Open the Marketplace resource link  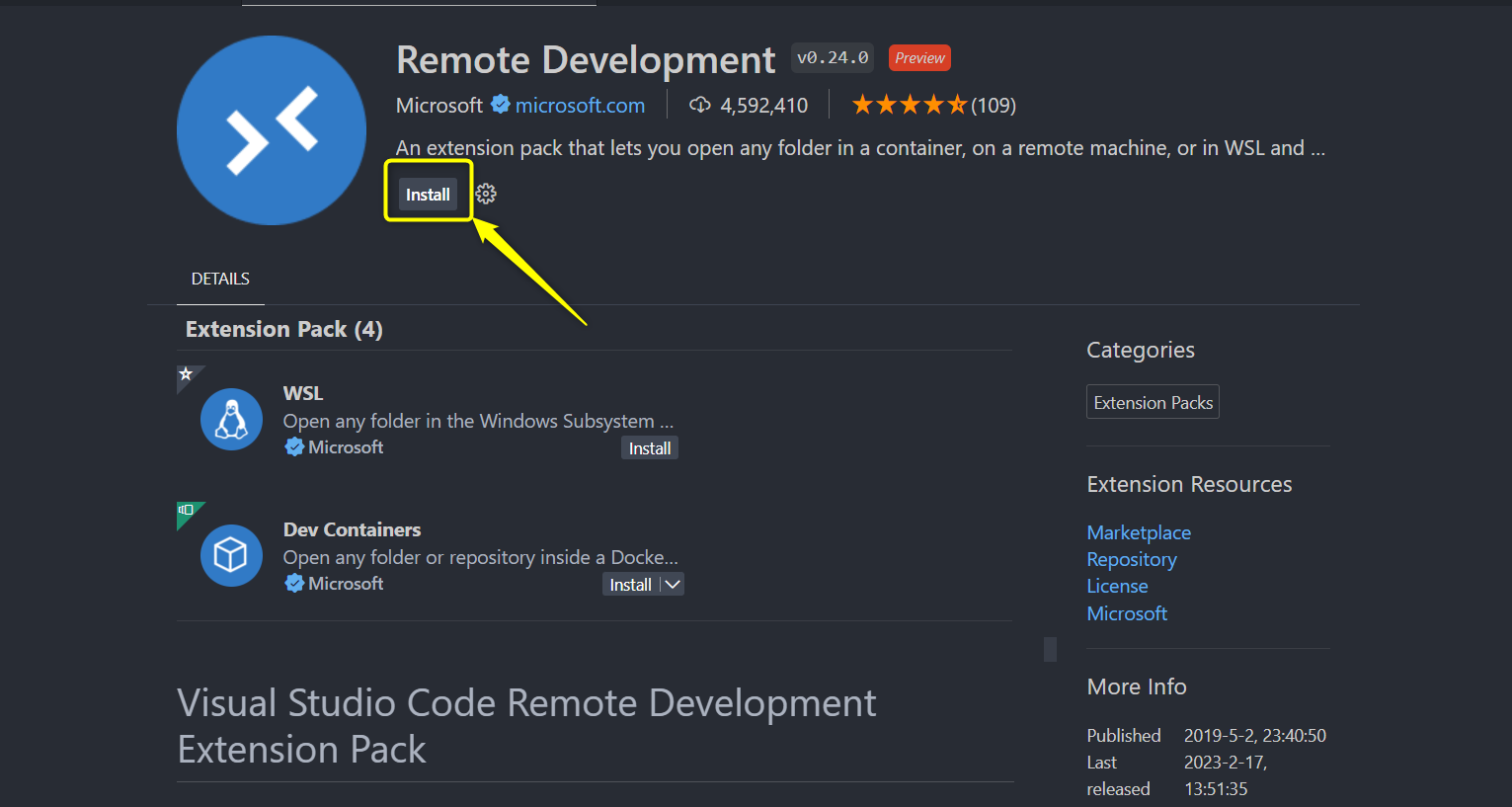click(1139, 532)
